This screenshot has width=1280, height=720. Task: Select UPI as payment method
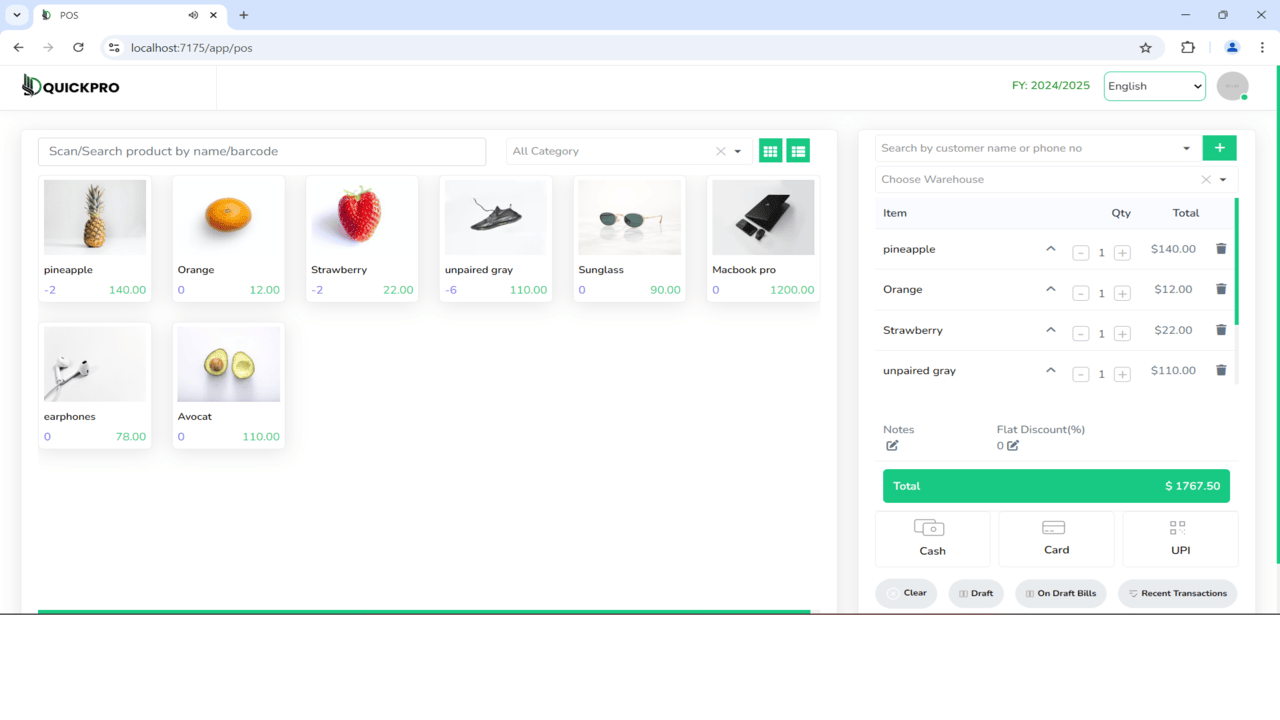pos(1179,538)
